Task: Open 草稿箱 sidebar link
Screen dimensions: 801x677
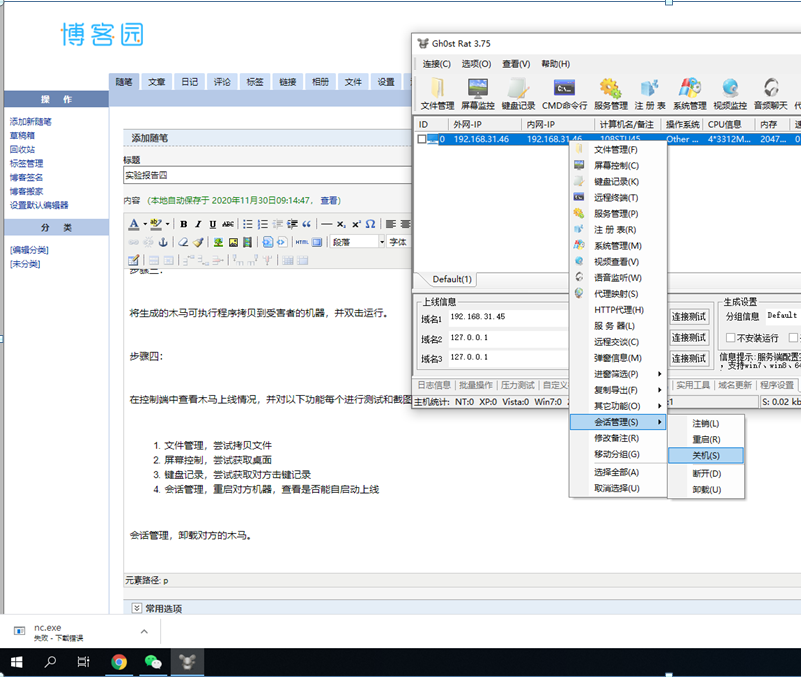Action: (22, 135)
